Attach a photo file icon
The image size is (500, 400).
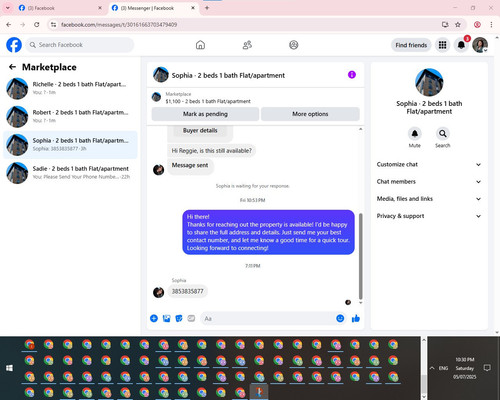point(166,318)
